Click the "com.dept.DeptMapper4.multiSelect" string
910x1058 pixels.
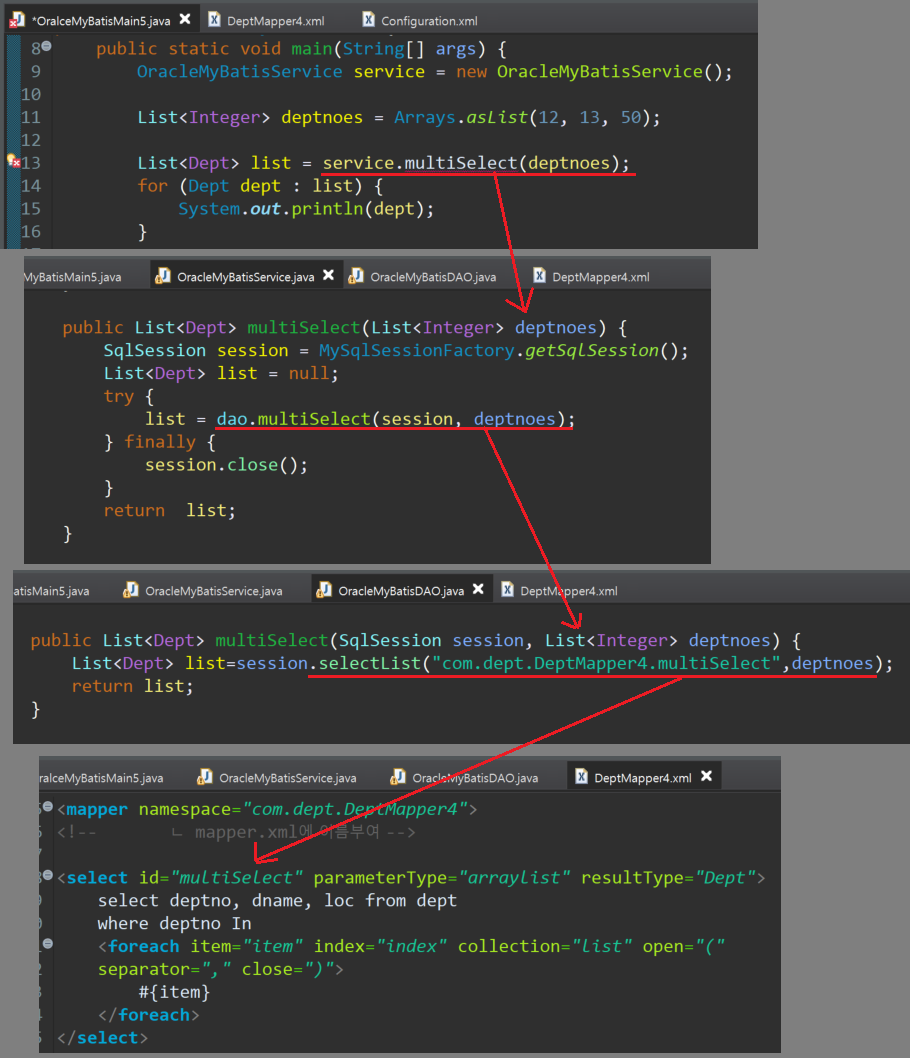coord(606,663)
